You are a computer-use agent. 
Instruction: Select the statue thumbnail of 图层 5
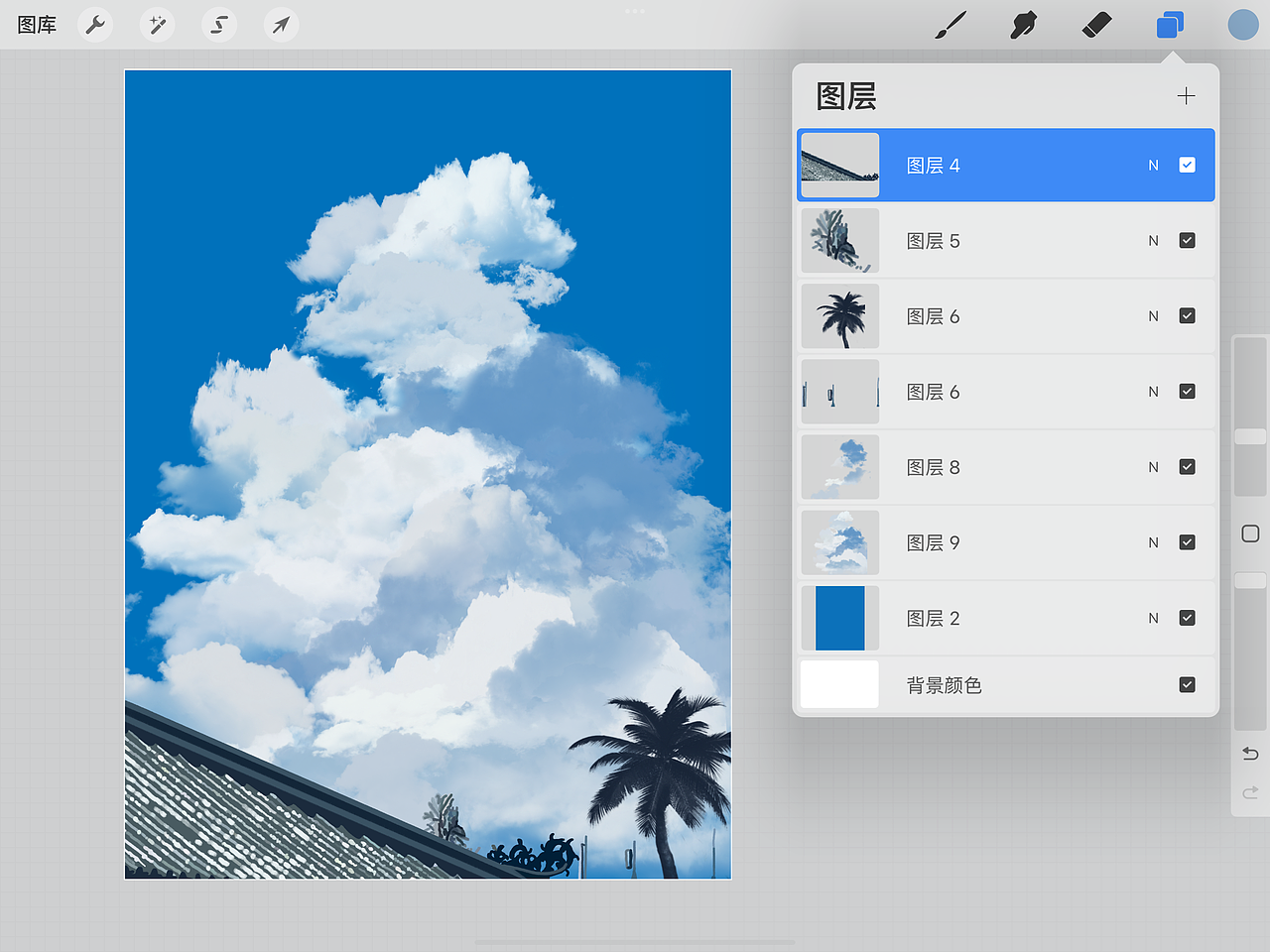tap(839, 240)
